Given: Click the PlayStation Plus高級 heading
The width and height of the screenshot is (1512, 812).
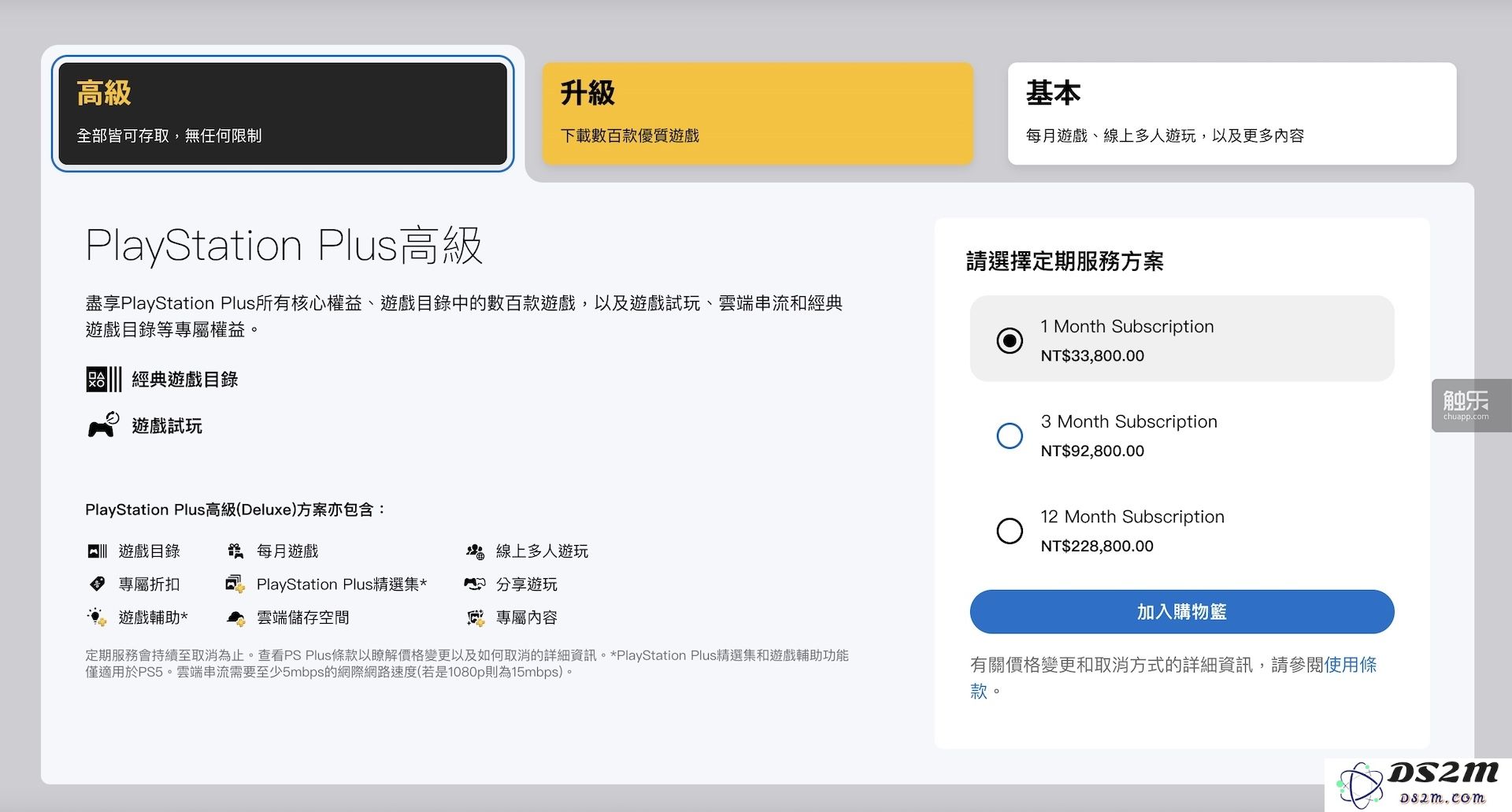Looking at the screenshot, I should point(283,245).
